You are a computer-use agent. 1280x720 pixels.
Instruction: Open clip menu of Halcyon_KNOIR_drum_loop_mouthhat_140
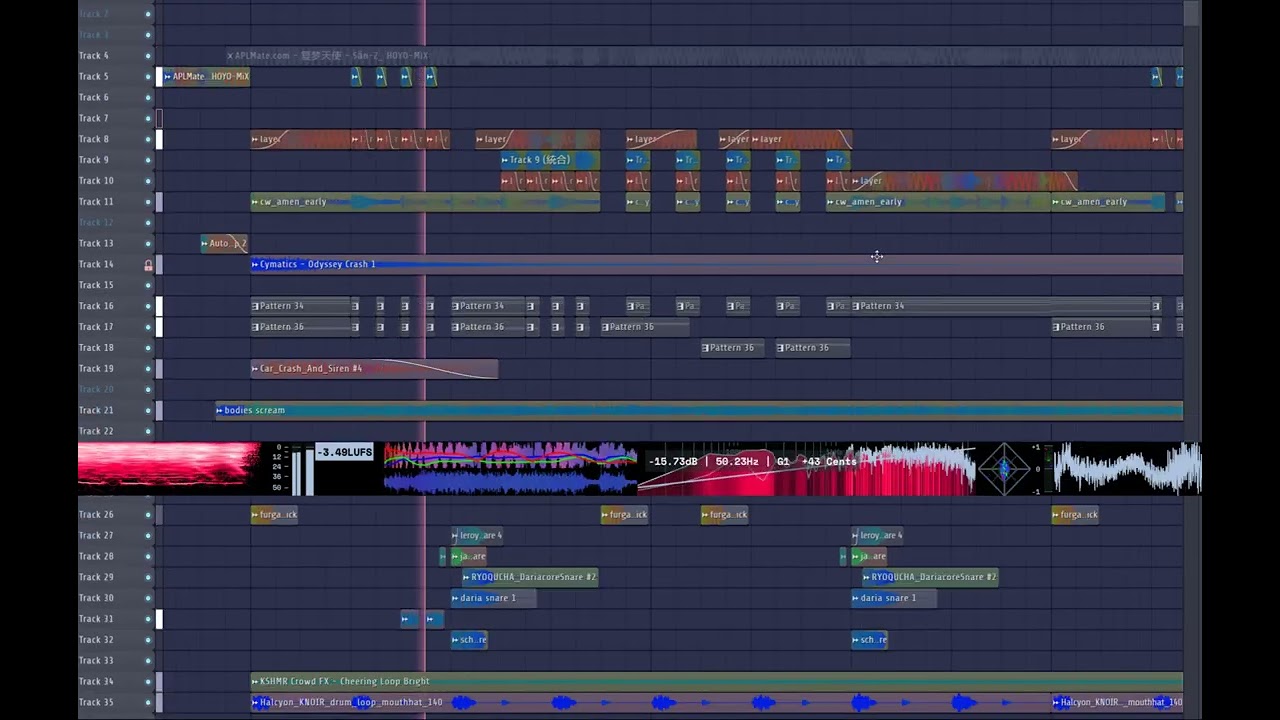click(x=255, y=702)
